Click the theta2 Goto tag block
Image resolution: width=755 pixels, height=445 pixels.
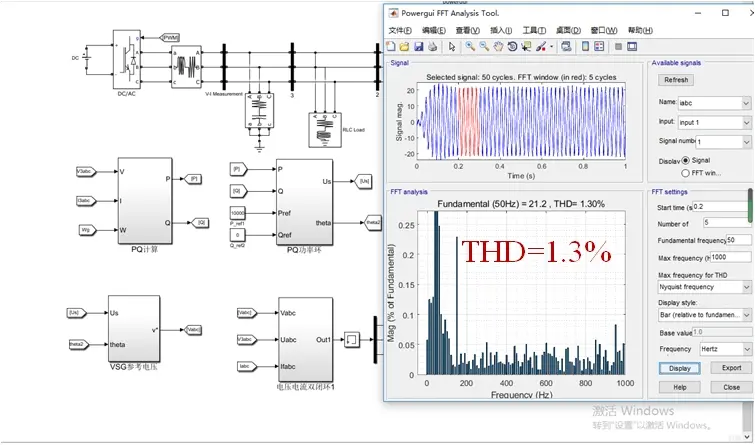pyautogui.click(x=373, y=222)
